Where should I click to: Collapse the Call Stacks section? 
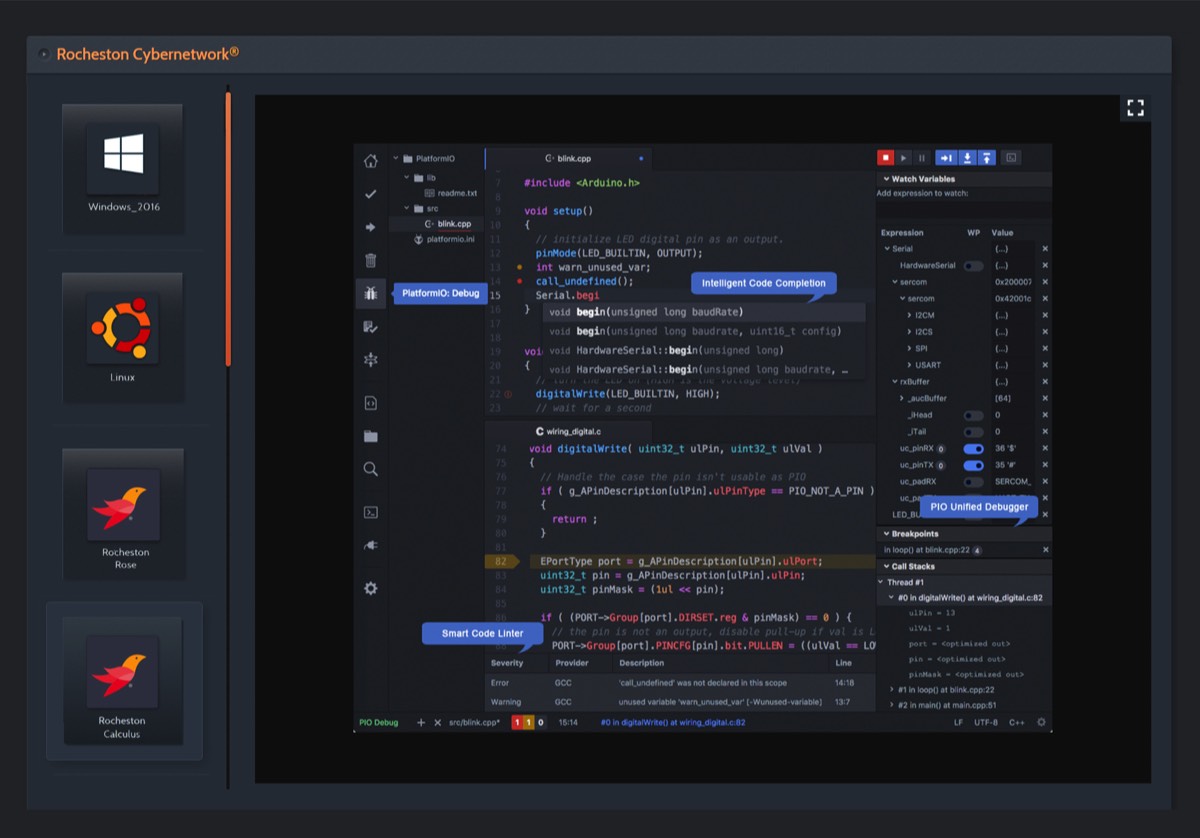pyautogui.click(x=885, y=567)
